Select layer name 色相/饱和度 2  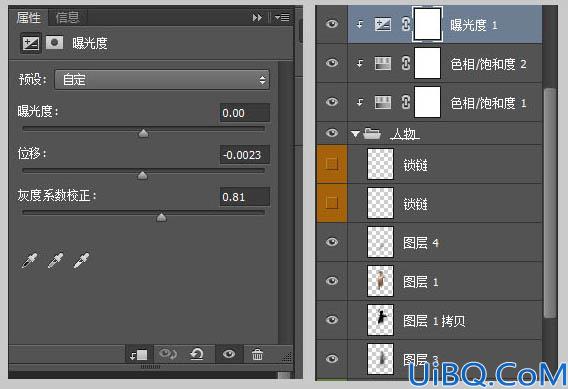click(488, 64)
